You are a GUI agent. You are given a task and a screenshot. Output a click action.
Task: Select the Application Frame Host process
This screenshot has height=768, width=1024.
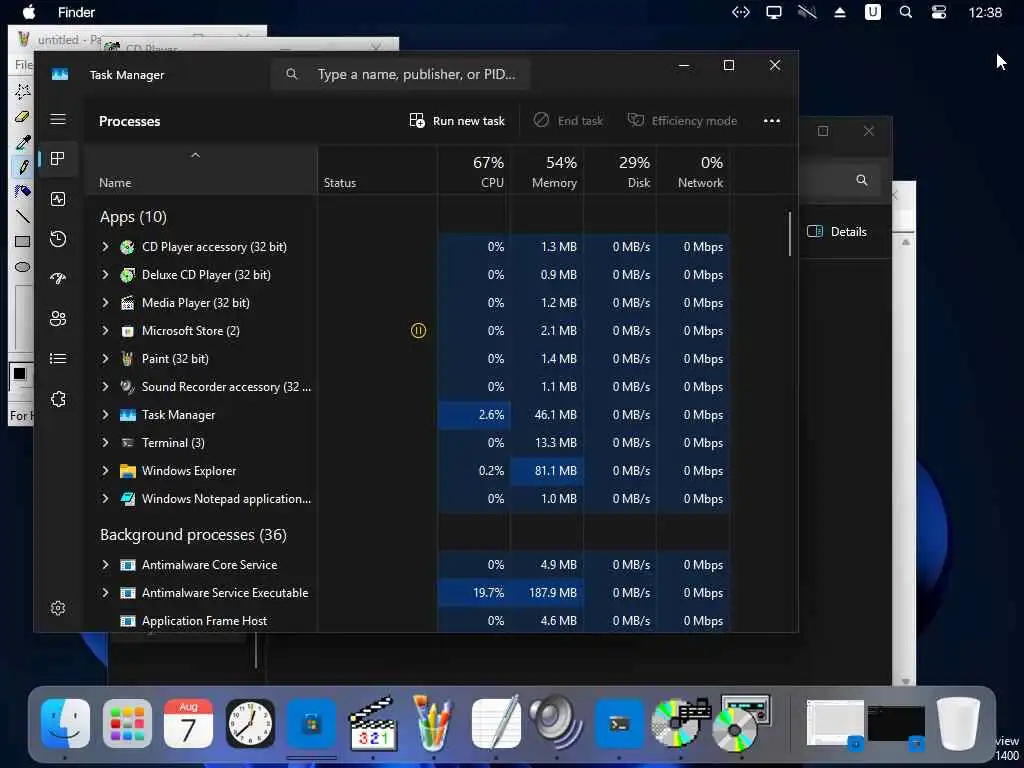(x=204, y=621)
